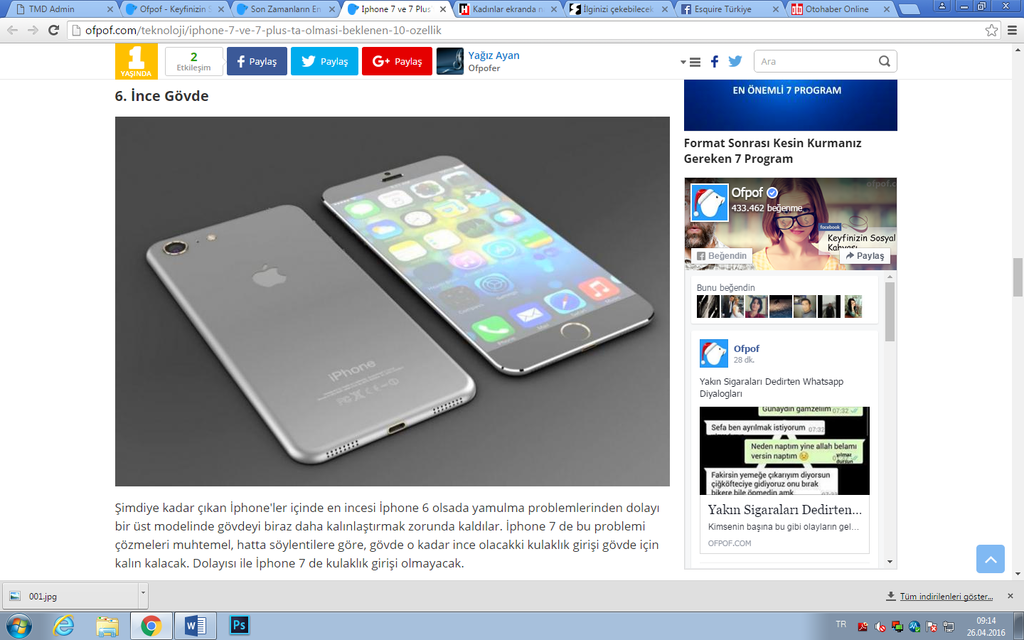This screenshot has height=640, width=1024.
Task: Share on Google+ with red Paylaş button
Action: (397, 62)
